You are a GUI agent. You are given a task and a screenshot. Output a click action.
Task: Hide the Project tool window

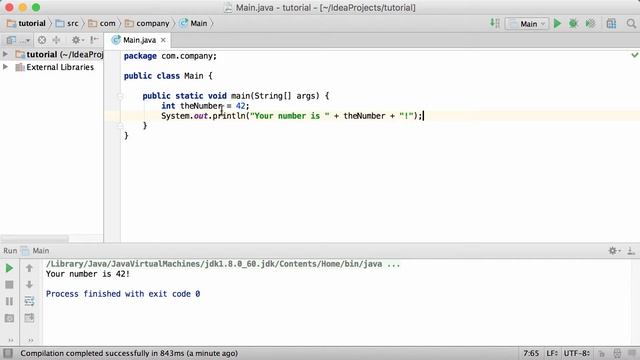94,40
